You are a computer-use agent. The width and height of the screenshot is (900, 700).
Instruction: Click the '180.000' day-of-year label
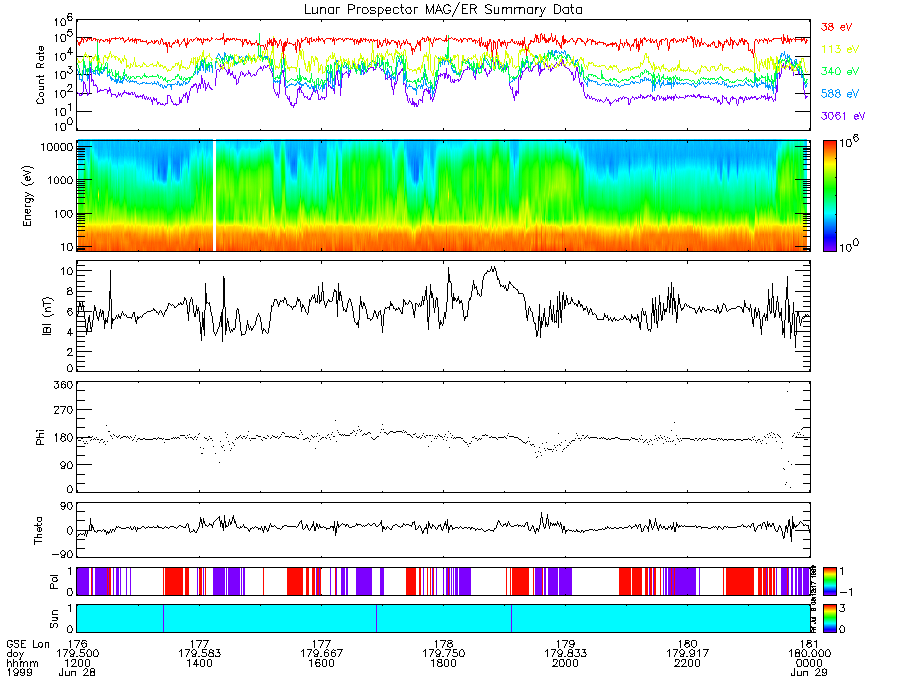coord(809,654)
